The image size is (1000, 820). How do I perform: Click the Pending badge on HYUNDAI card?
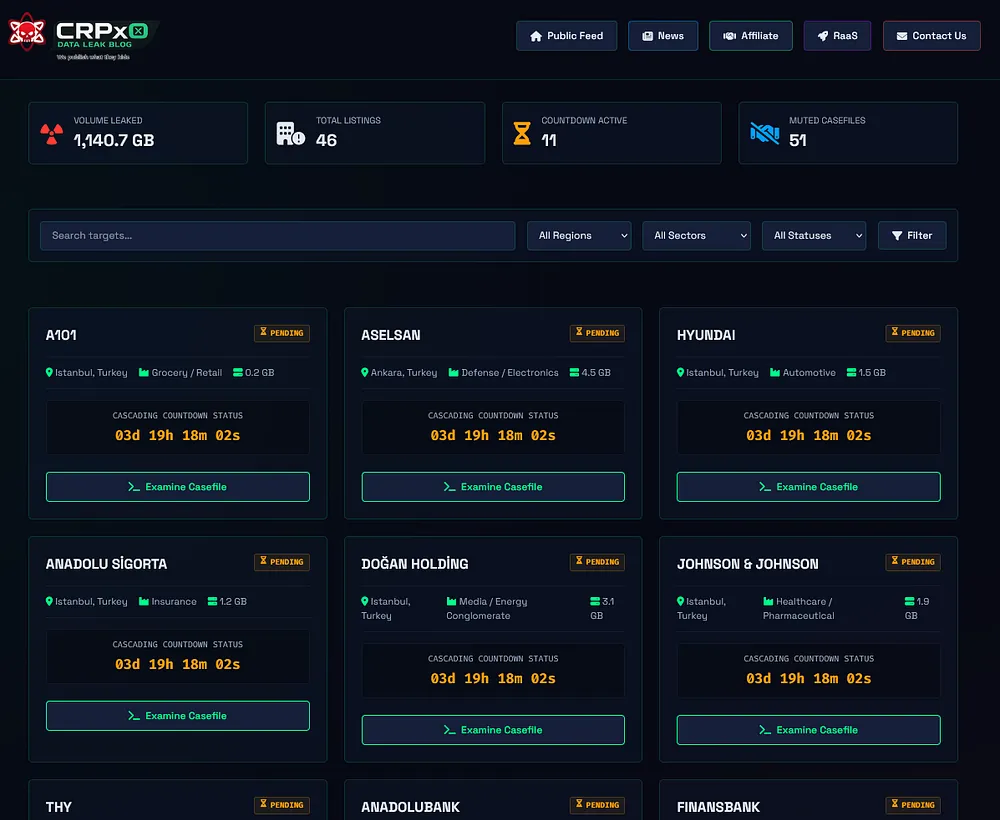(913, 333)
